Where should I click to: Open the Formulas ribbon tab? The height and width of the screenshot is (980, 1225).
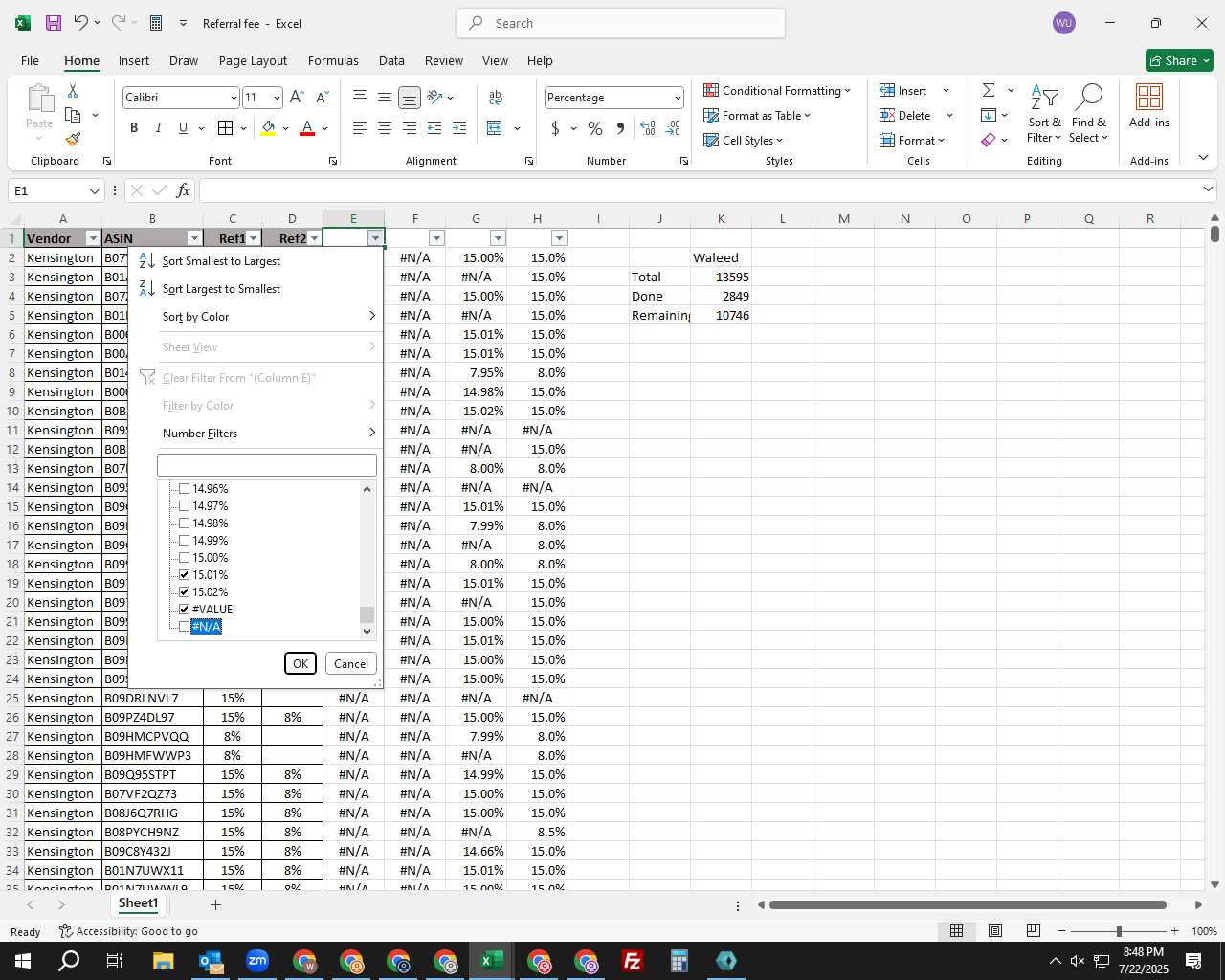(x=333, y=60)
